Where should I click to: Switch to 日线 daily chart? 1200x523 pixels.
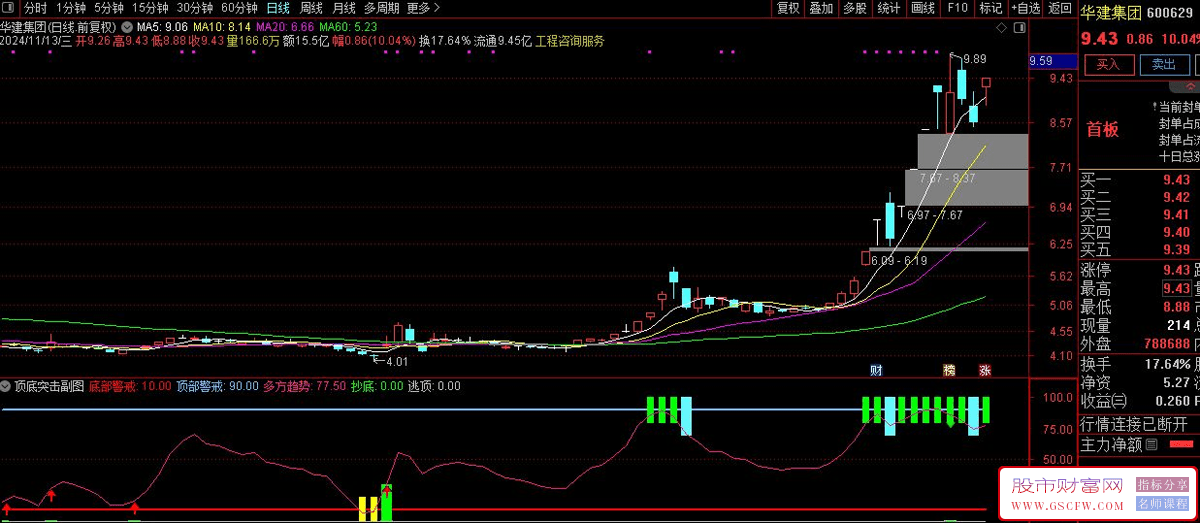point(277,8)
